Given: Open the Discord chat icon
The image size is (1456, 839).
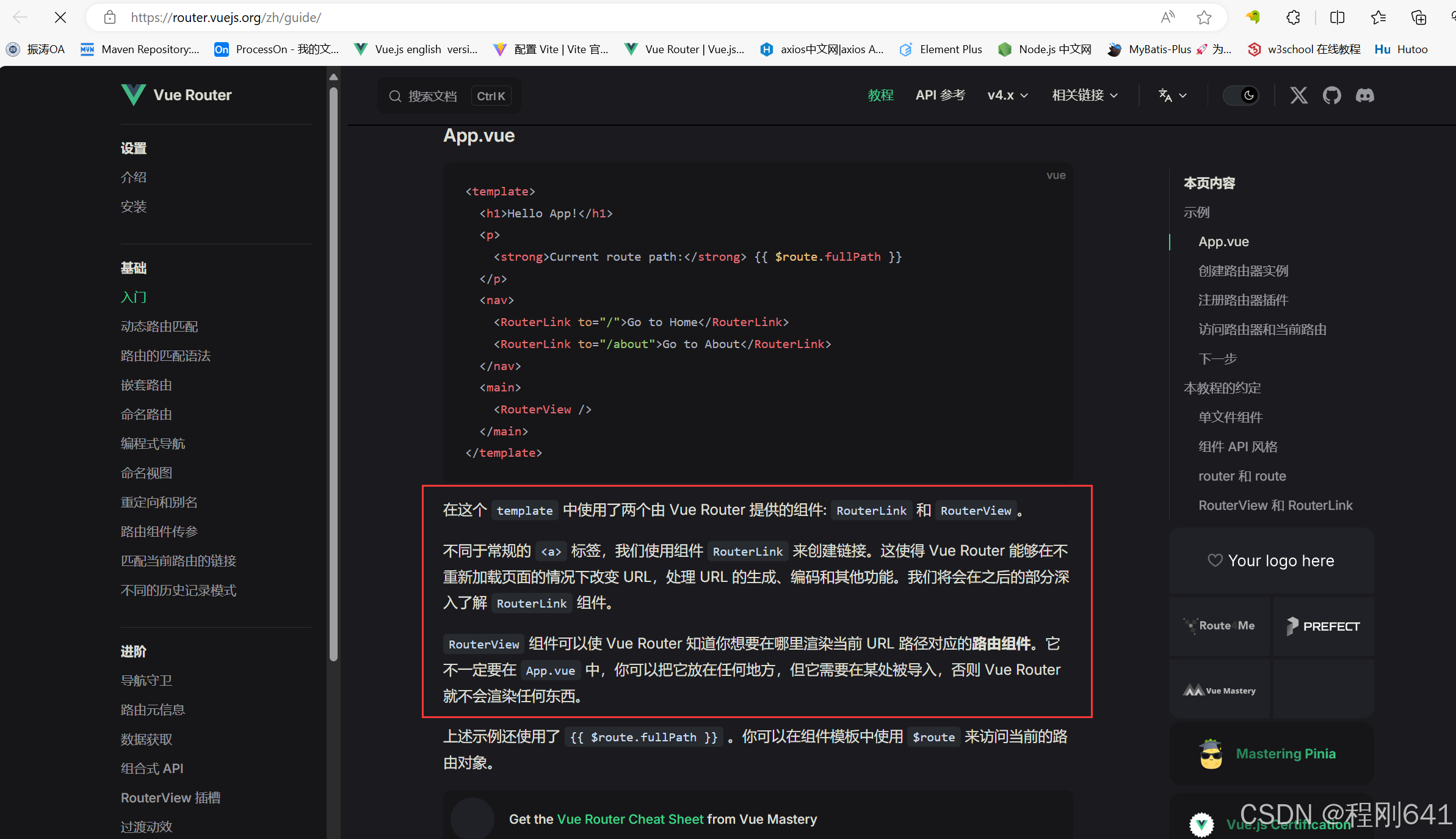Looking at the screenshot, I should [x=1364, y=95].
